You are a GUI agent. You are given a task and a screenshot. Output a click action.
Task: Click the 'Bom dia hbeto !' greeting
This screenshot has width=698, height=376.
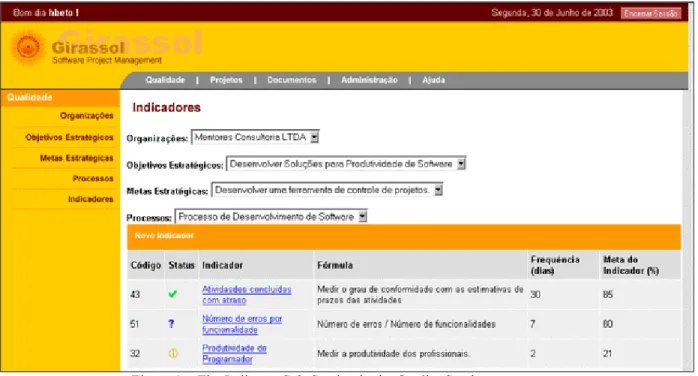coord(46,13)
